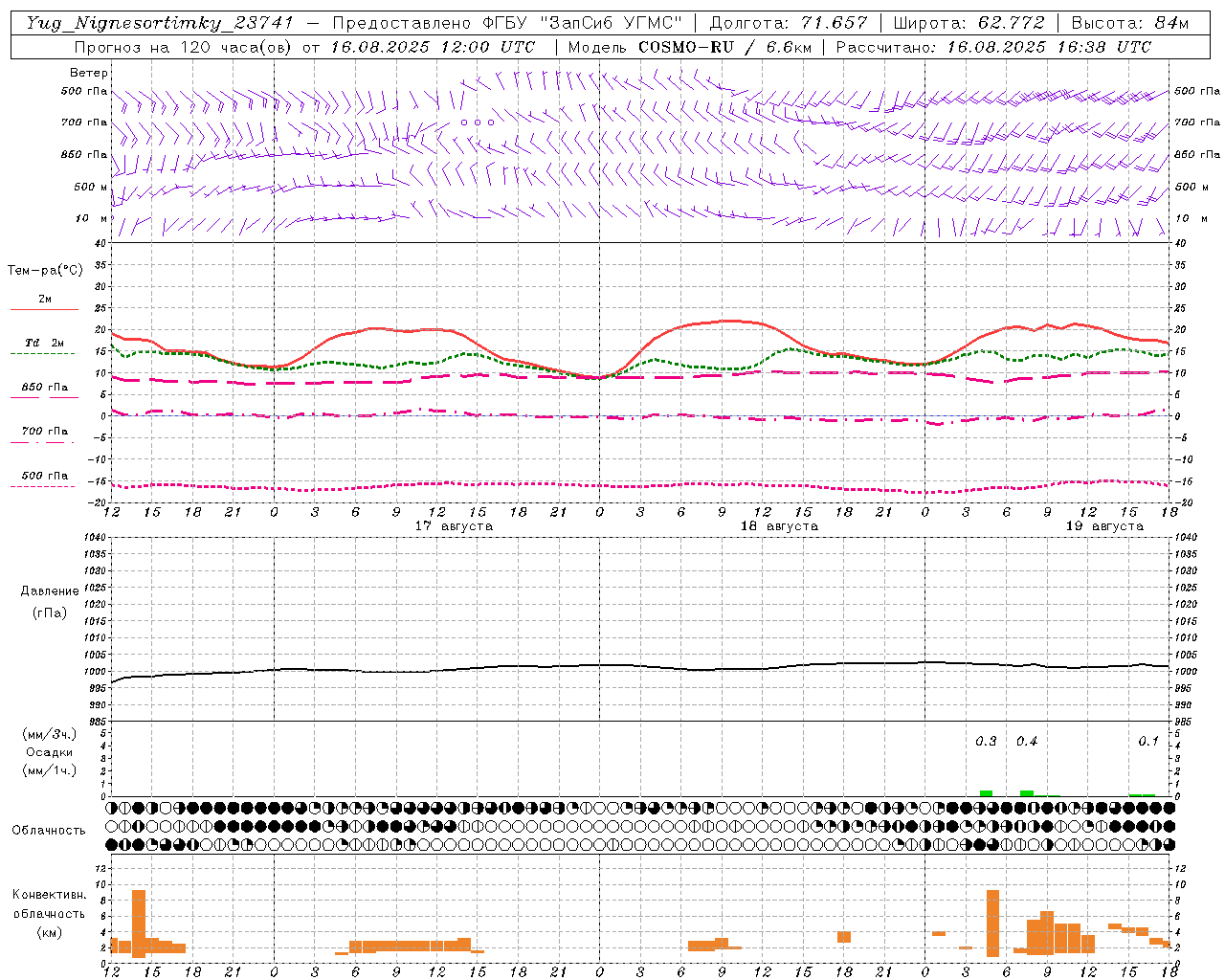Click the station name Yug_Nignesortimky_23741
Viewport: 1225px width, 980px height.
point(159,23)
